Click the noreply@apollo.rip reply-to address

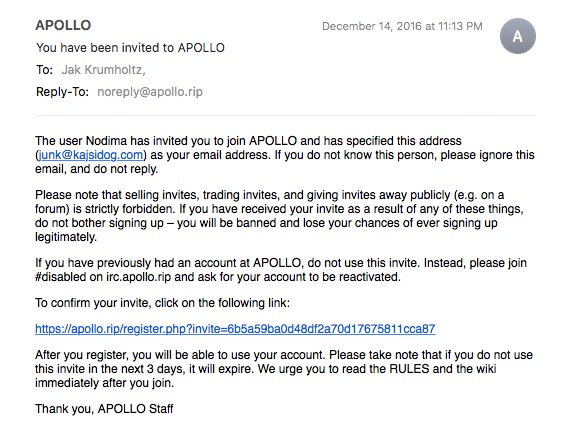click(x=150, y=92)
